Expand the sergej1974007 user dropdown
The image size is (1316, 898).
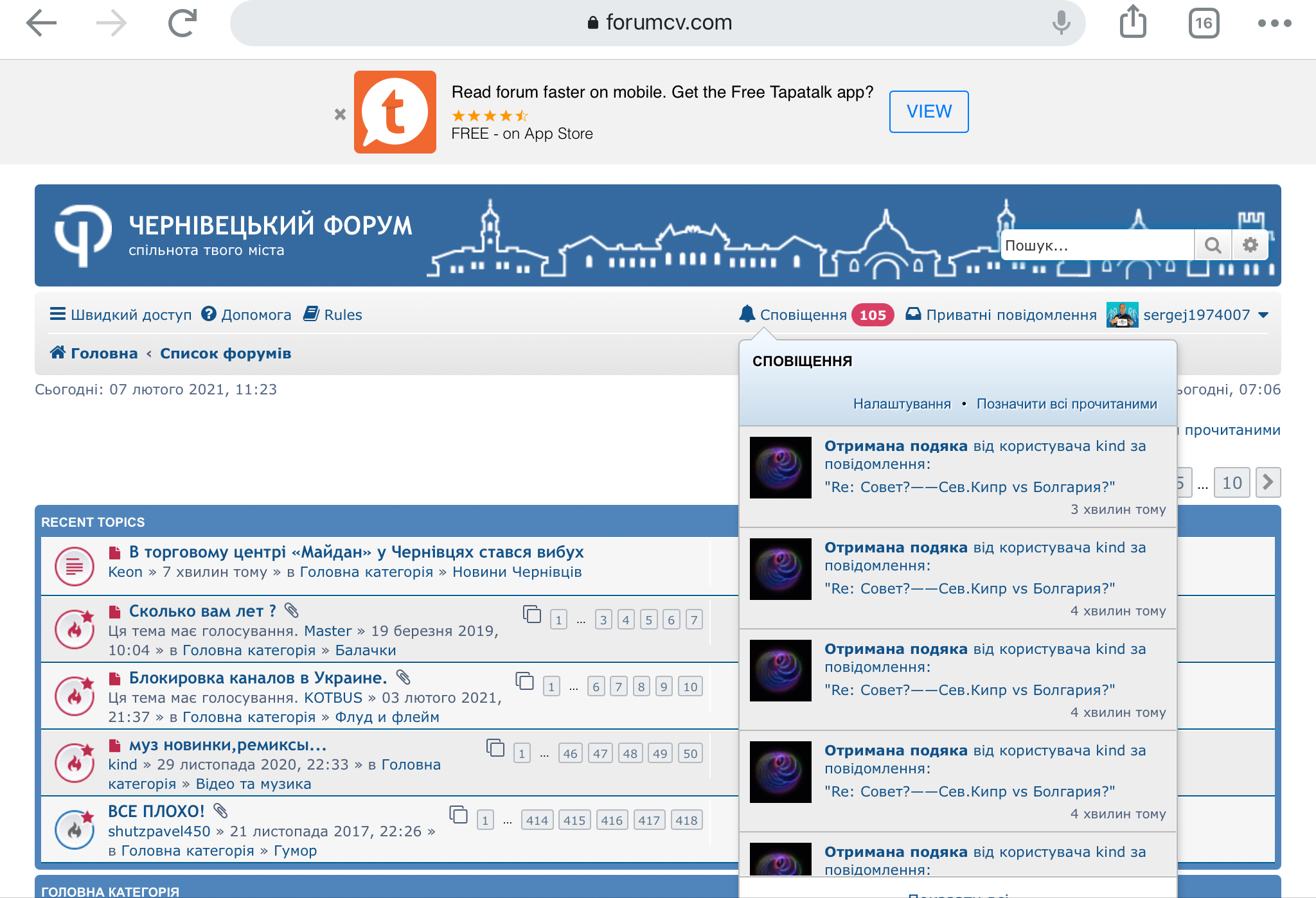point(1263,315)
